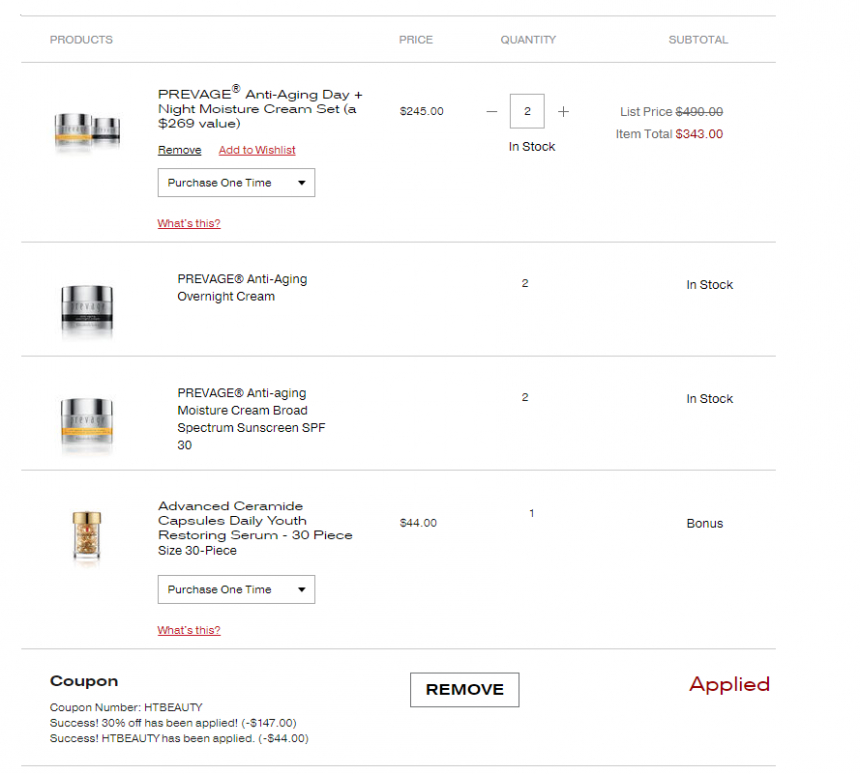Expand the Ceramide Capsules Purchase One Time dropdown

coord(236,590)
